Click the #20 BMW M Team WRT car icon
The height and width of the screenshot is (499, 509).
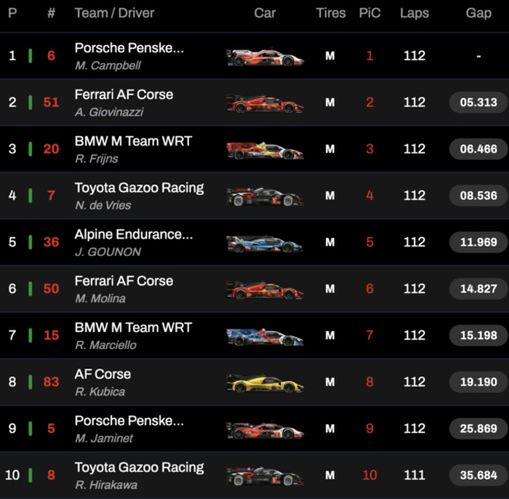265,151
